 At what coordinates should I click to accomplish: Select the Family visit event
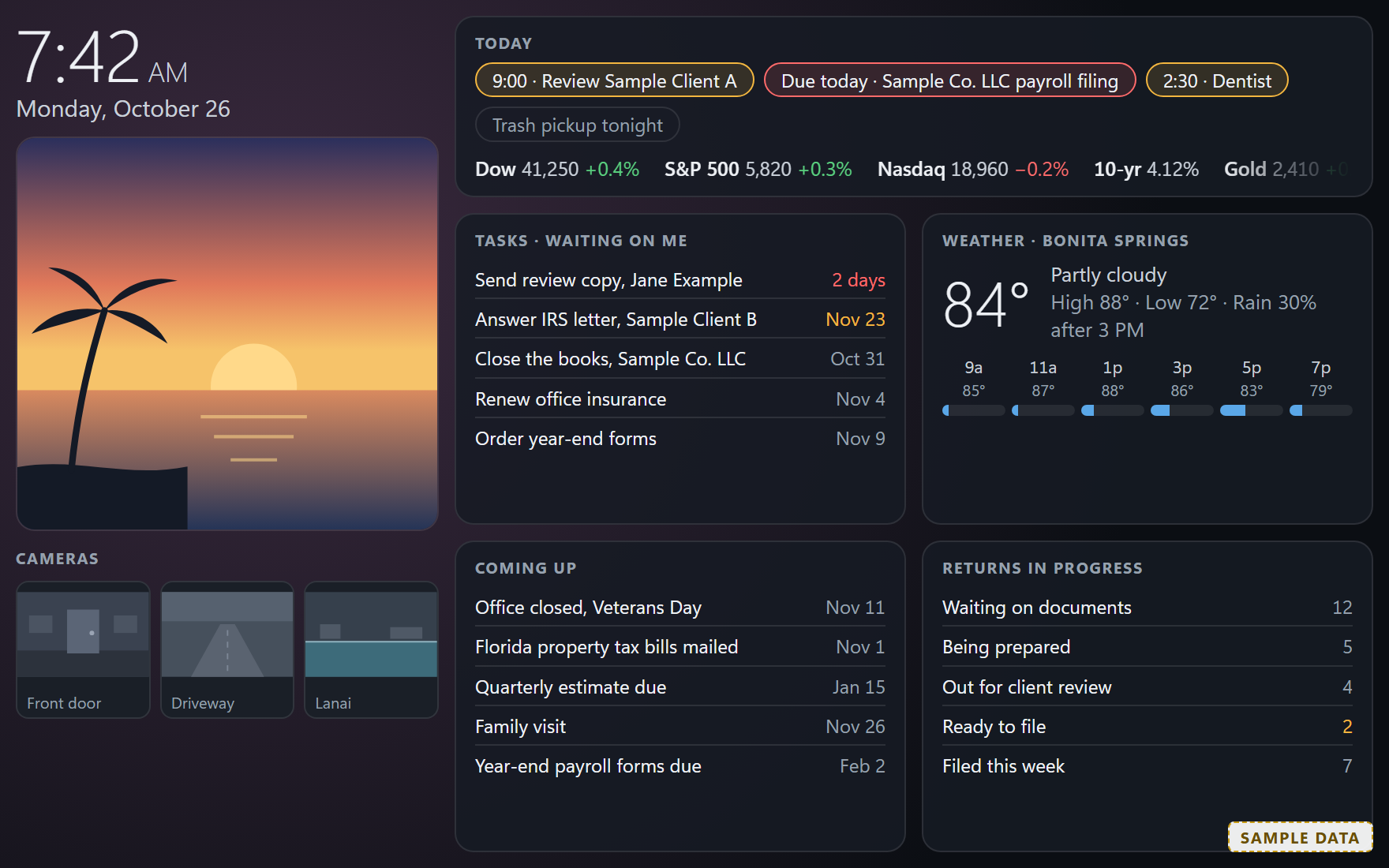pyautogui.click(x=680, y=727)
